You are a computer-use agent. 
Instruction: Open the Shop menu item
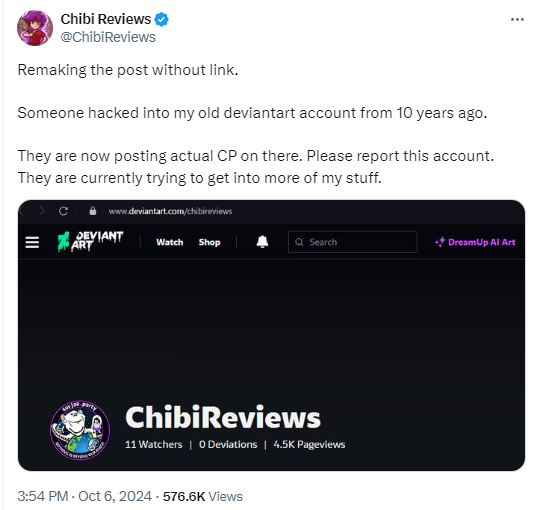(209, 242)
